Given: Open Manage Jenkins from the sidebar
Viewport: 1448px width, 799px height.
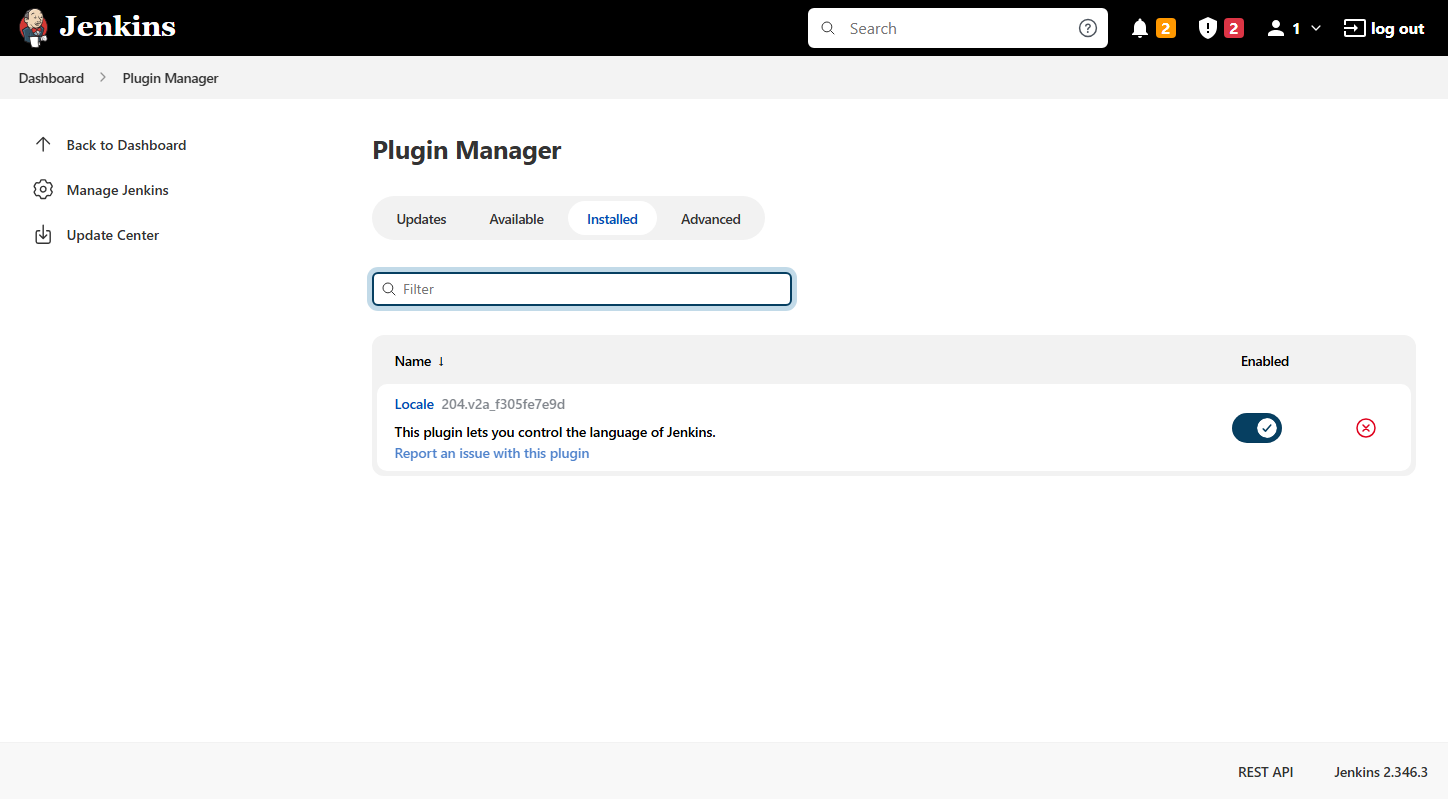Looking at the screenshot, I should pos(117,190).
